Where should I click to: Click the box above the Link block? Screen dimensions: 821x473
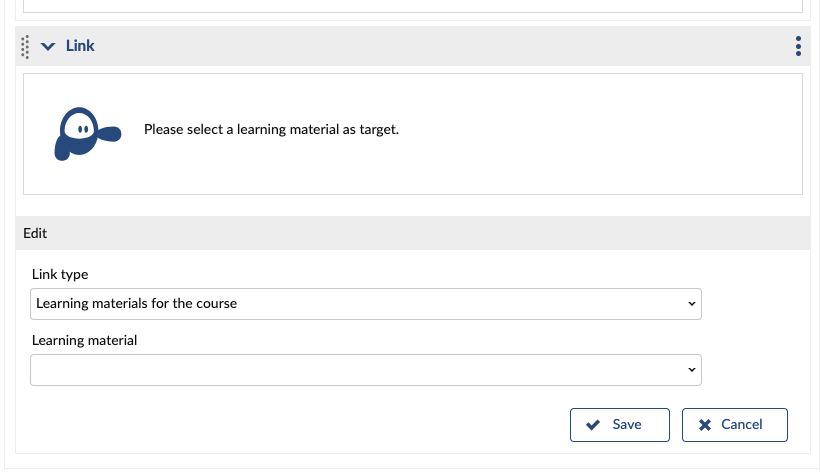click(x=413, y=6)
